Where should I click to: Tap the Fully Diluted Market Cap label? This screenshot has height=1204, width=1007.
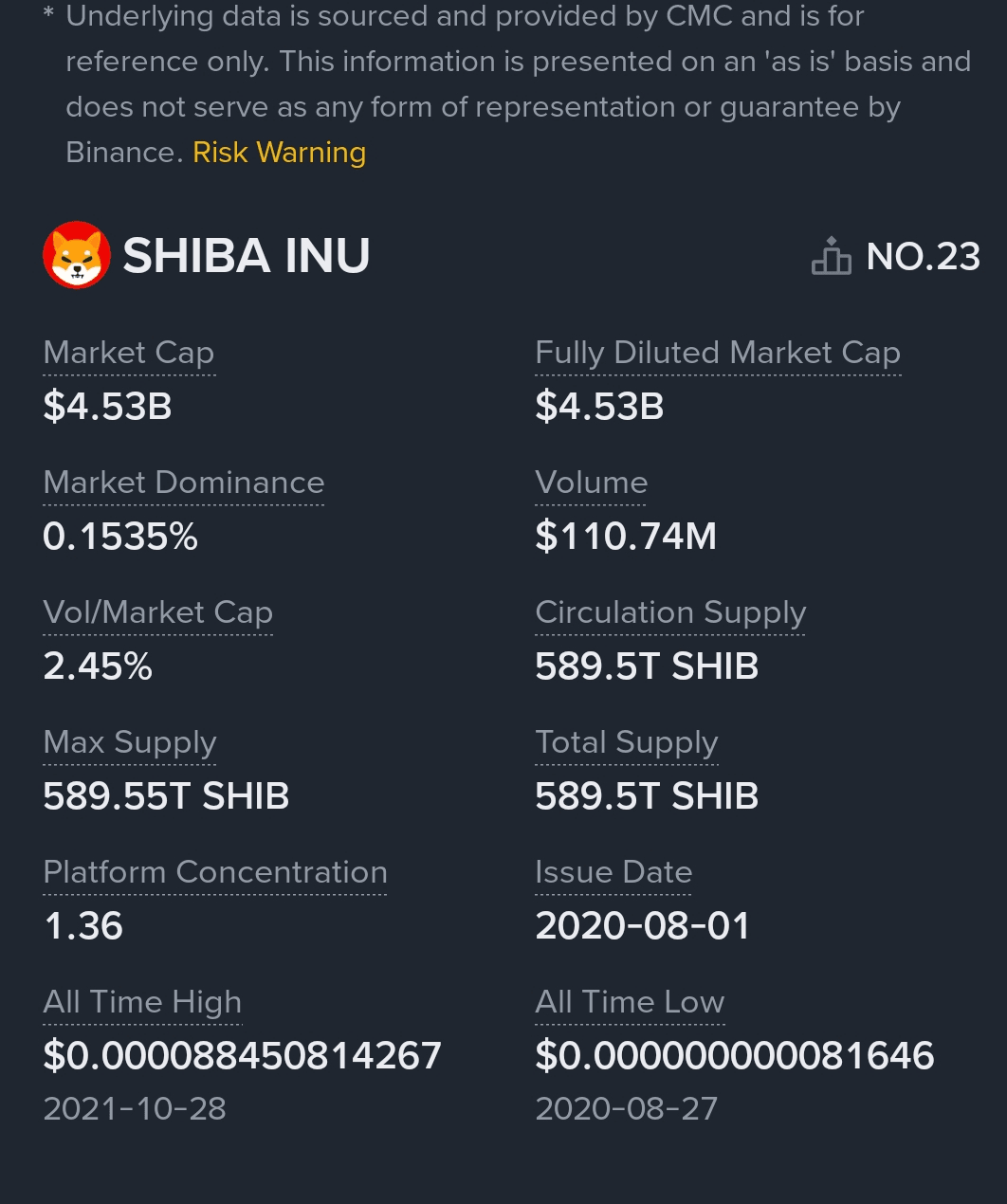click(717, 353)
